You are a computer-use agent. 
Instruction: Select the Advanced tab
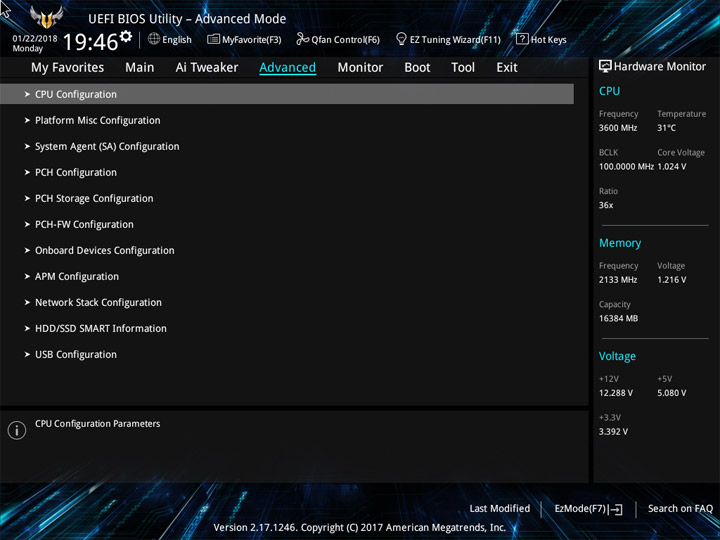coord(287,68)
